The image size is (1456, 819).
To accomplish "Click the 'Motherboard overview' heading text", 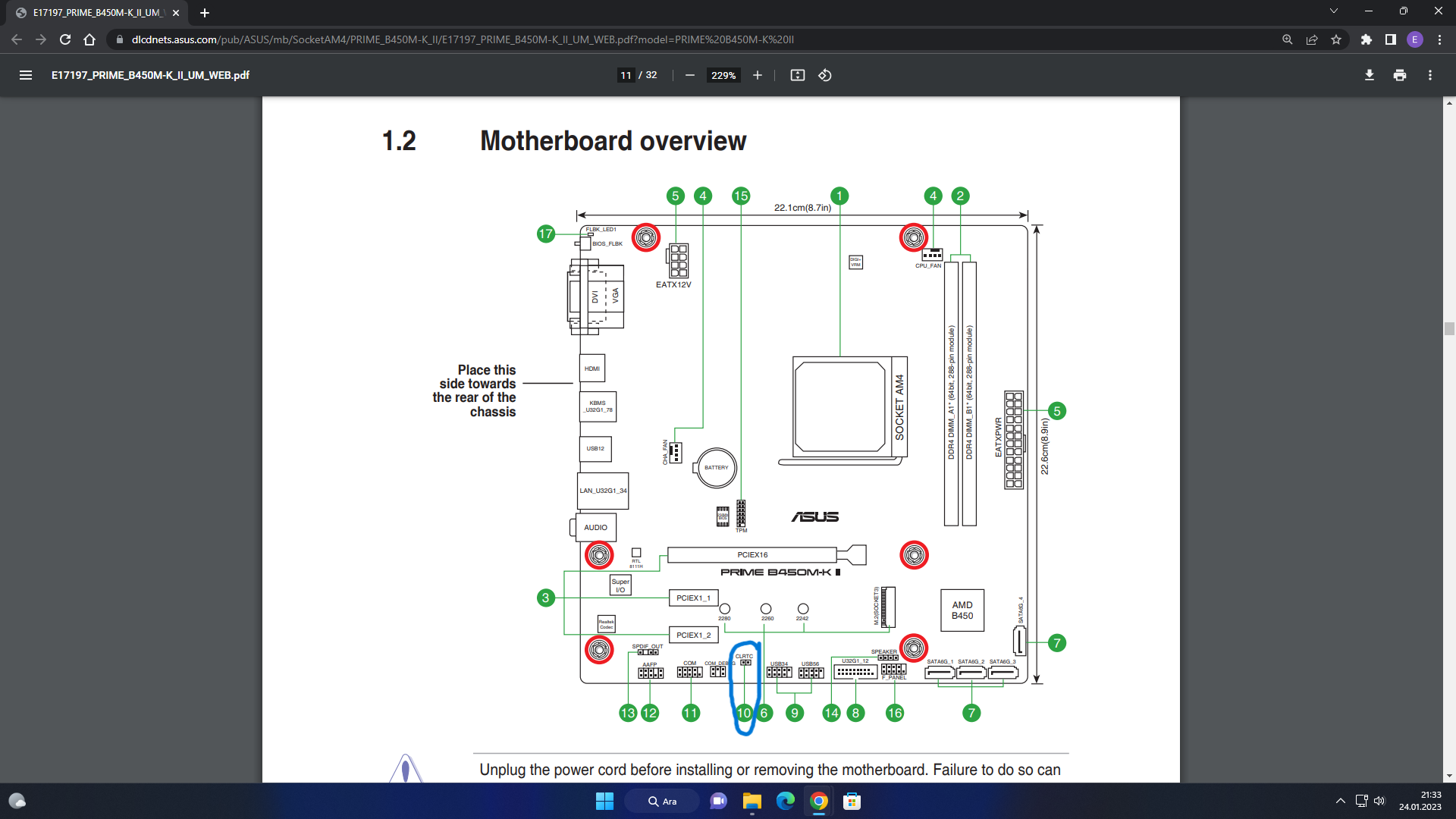I will pyautogui.click(x=613, y=141).
